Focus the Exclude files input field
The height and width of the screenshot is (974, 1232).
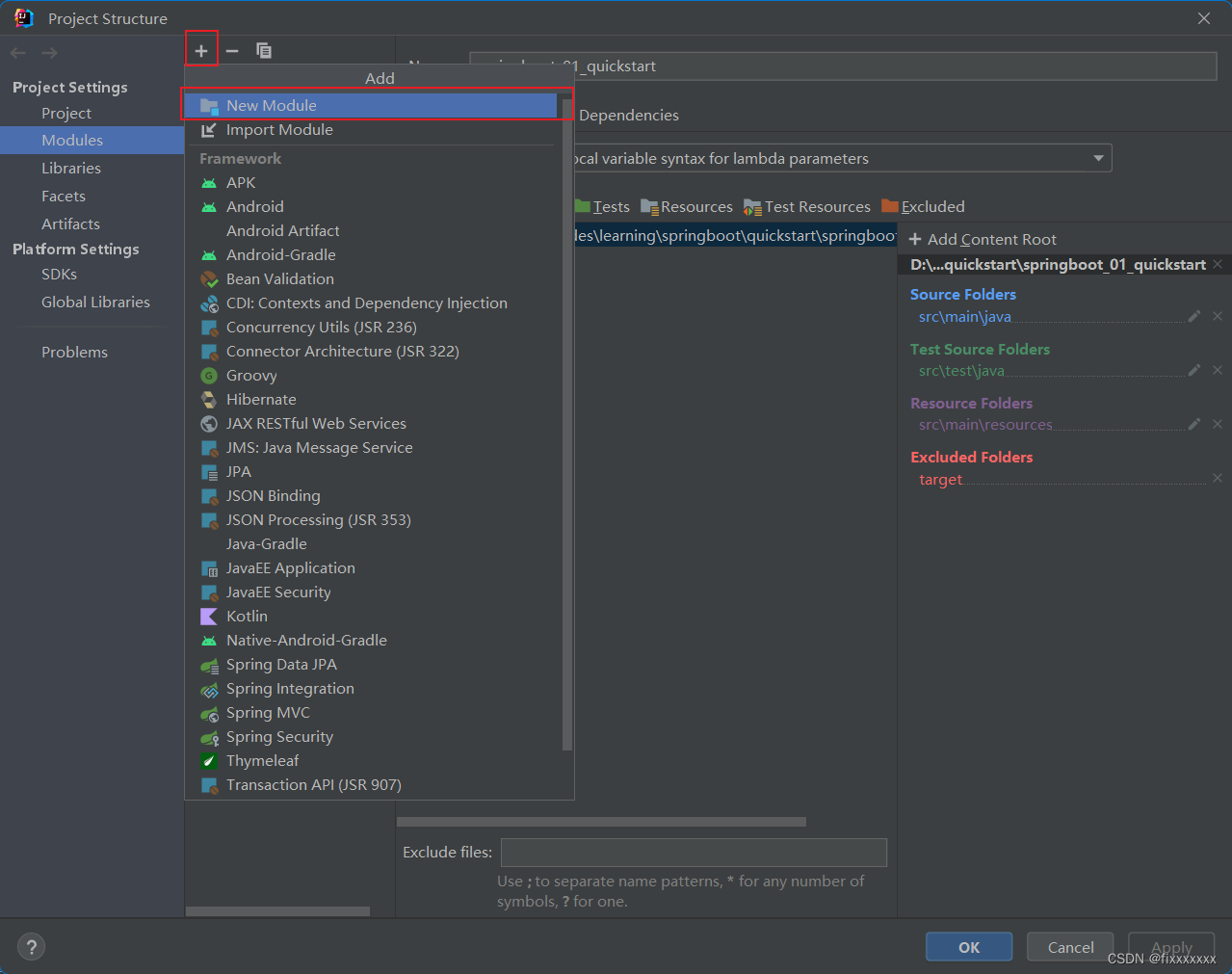click(694, 853)
